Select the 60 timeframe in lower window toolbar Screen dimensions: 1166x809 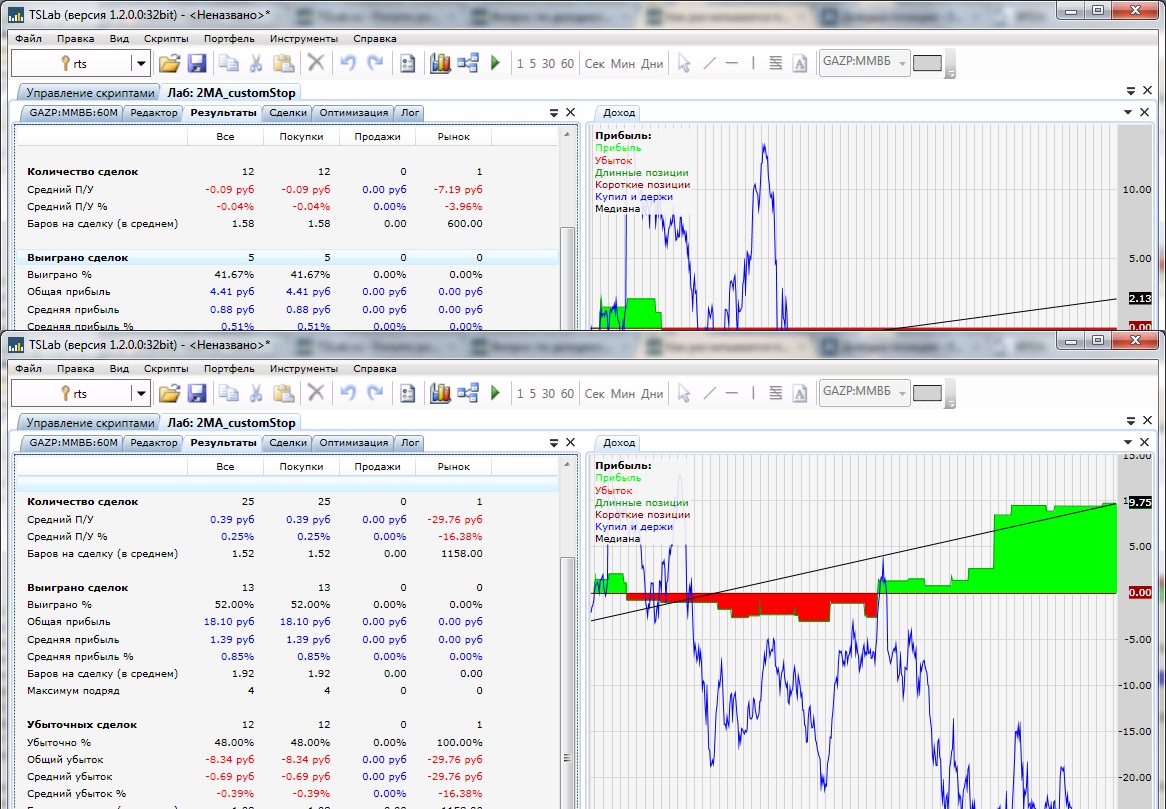(x=567, y=394)
